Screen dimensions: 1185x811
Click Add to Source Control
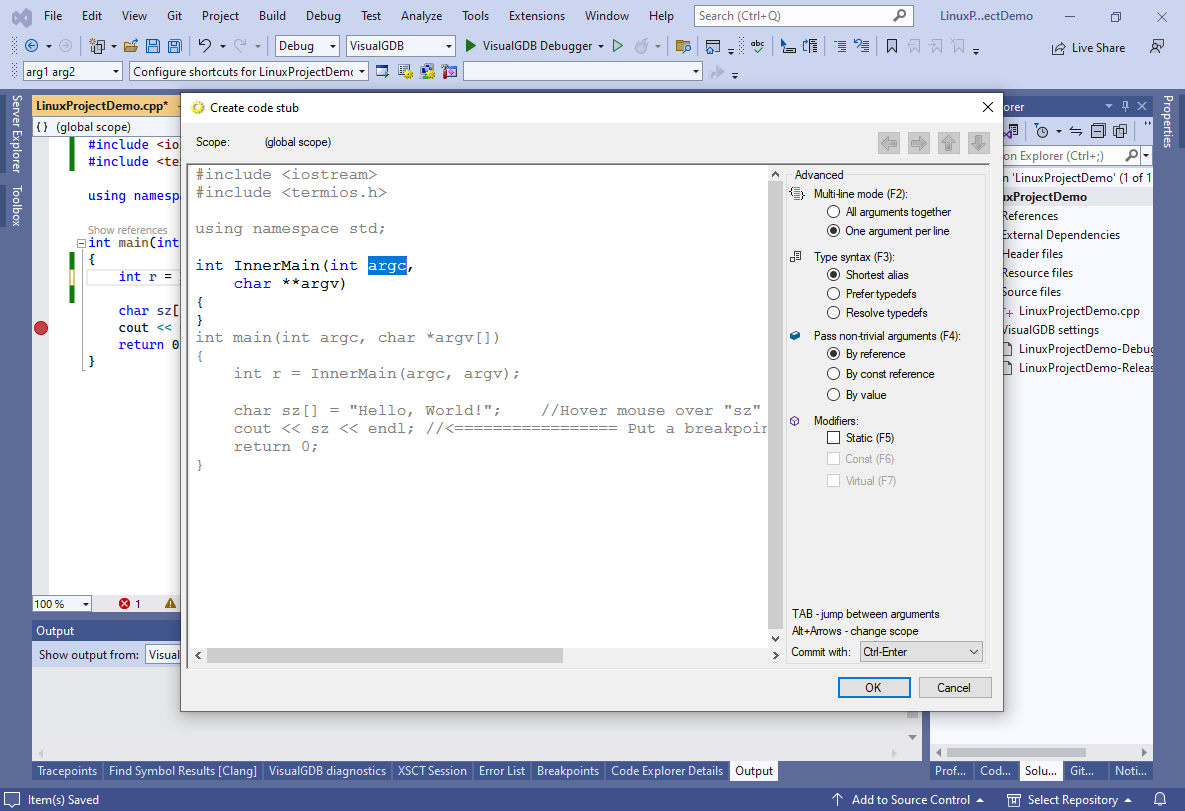pos(910,800)
